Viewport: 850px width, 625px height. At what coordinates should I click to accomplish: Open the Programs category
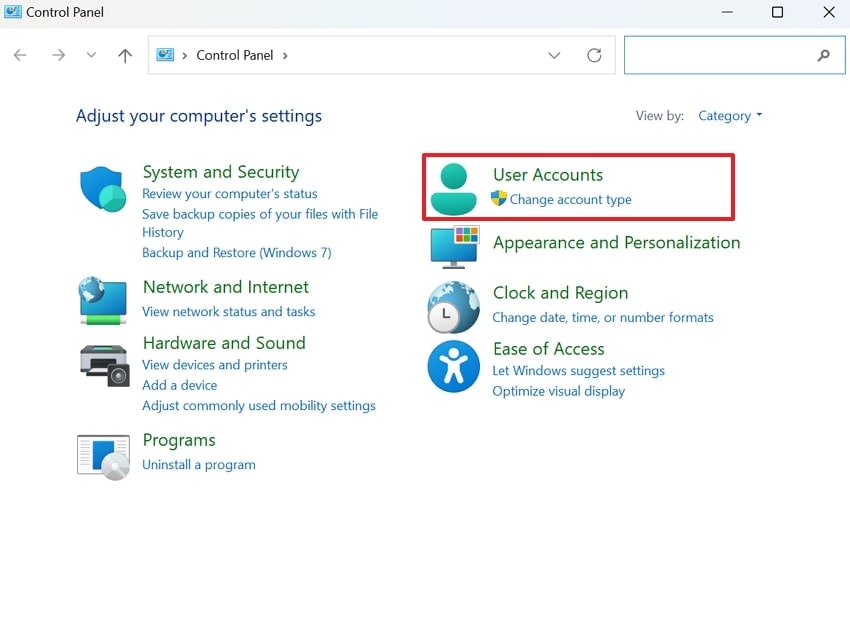pyautogui.click(x=179, y=440)
